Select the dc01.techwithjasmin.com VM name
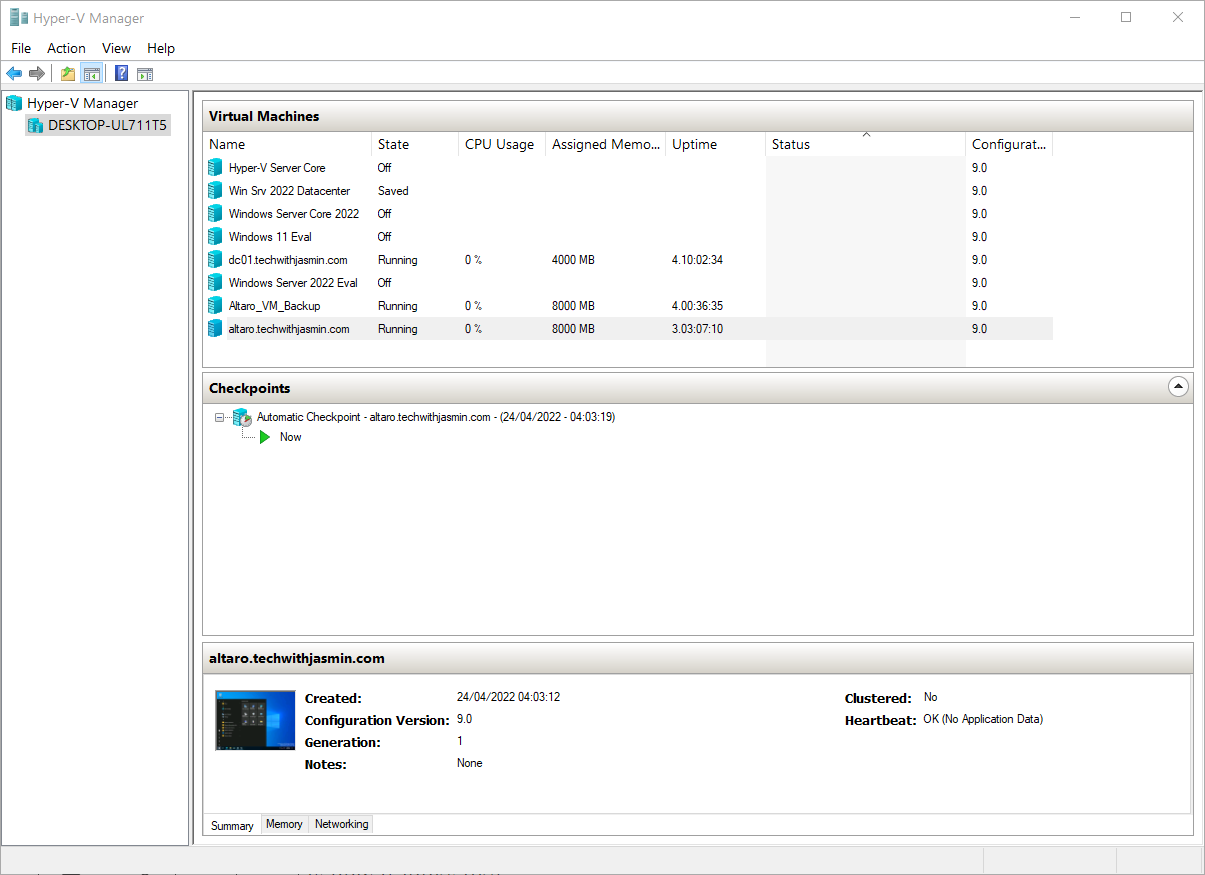 coord(288,260)
